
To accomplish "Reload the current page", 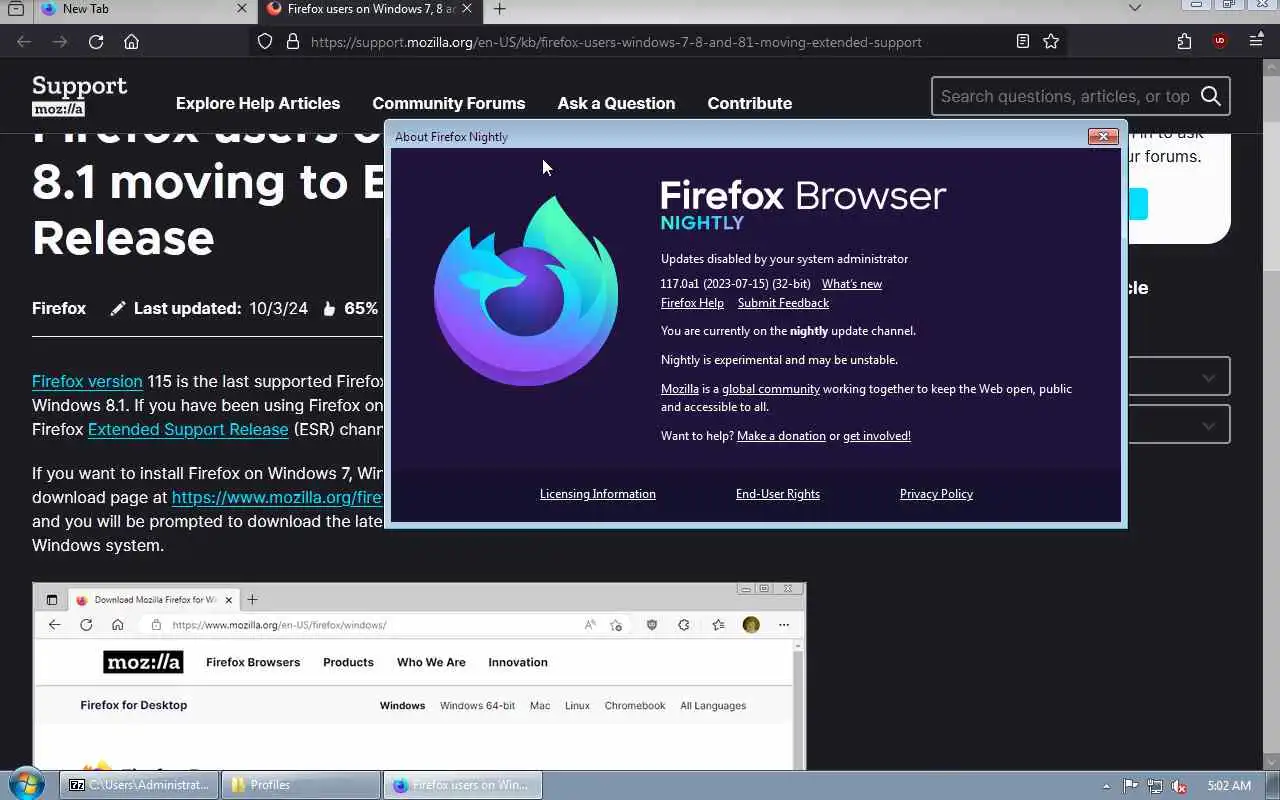I will (96, 42).
